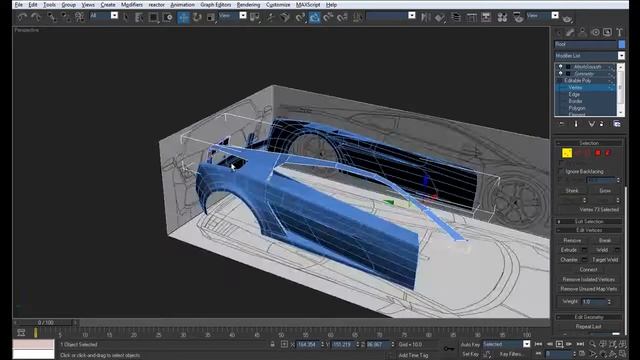The image size is (640, 360).
Task: Open the Customize menu
Action: [278, 5]
